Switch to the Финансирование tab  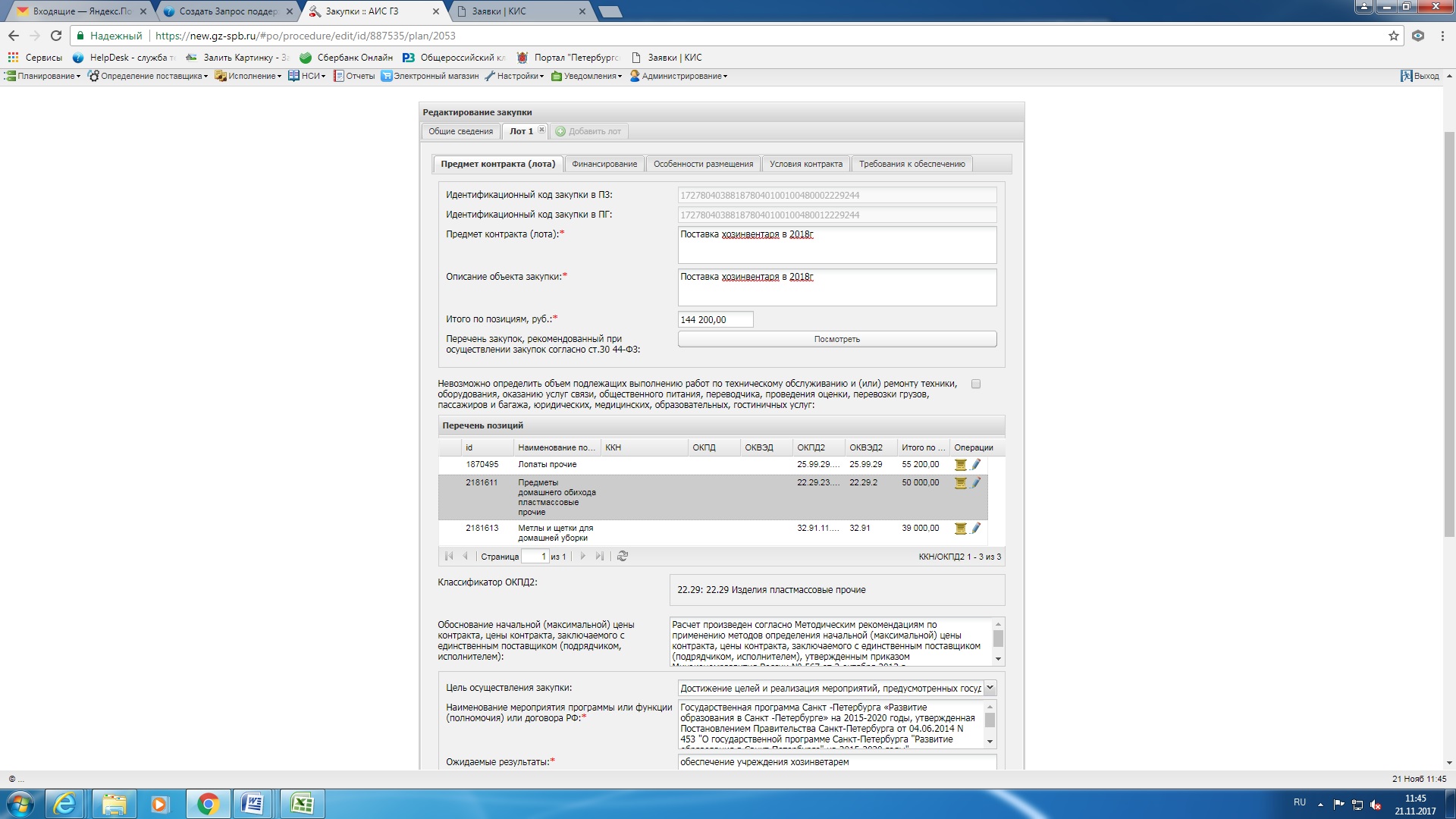tap(604, 164)
